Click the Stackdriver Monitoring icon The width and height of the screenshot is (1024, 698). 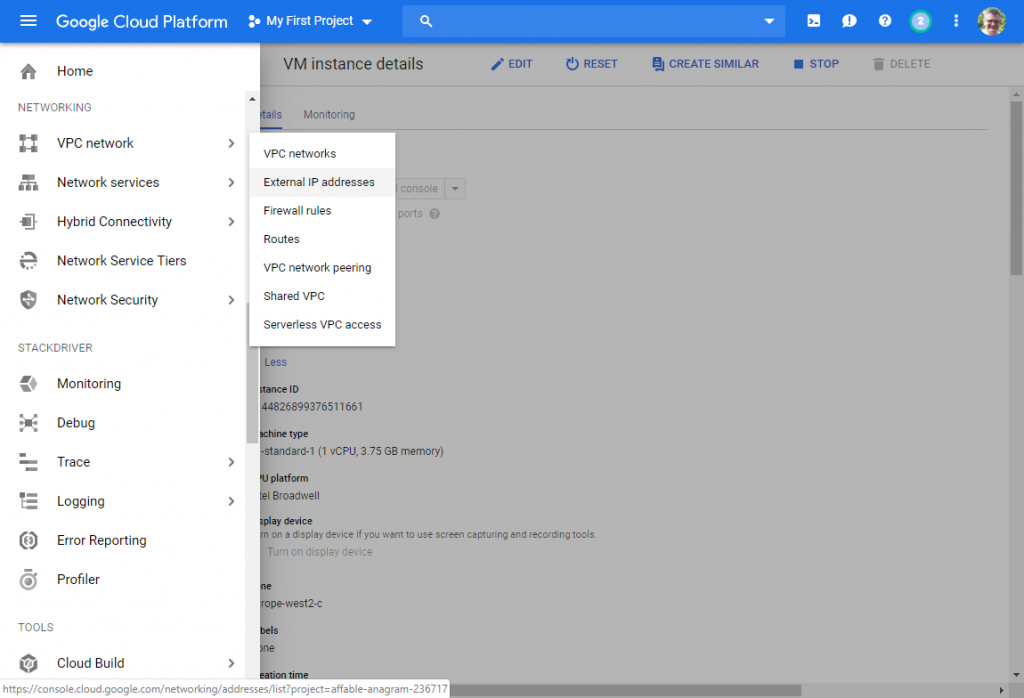[28, 383]
